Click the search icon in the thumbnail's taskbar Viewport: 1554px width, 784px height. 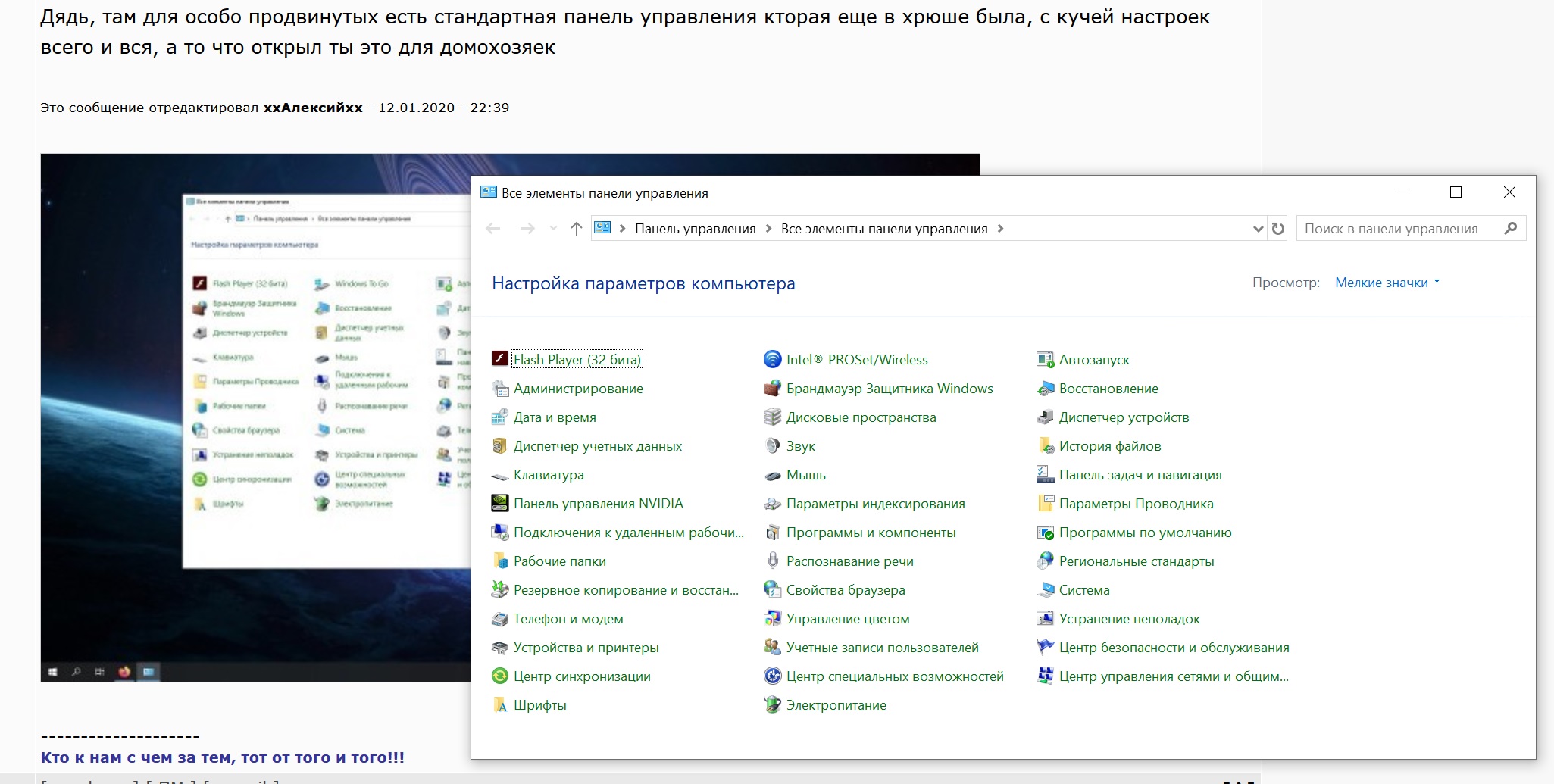[x=76, y=672]
